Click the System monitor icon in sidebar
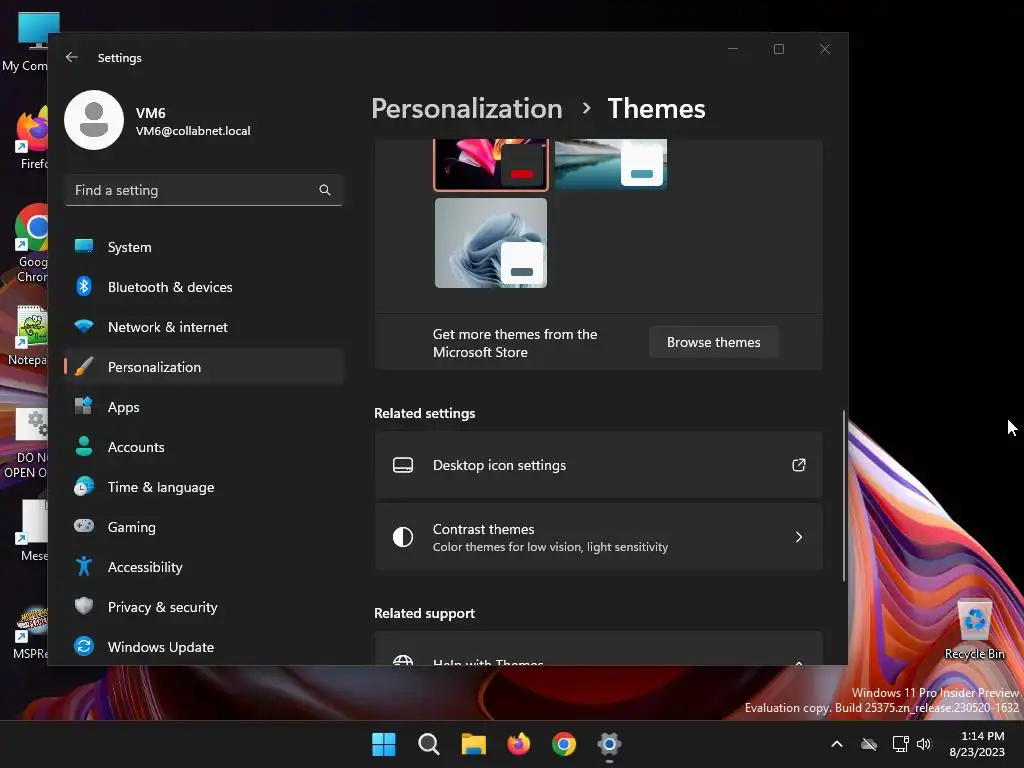Screen dimensions: 1024x768 tap(84, 247)
